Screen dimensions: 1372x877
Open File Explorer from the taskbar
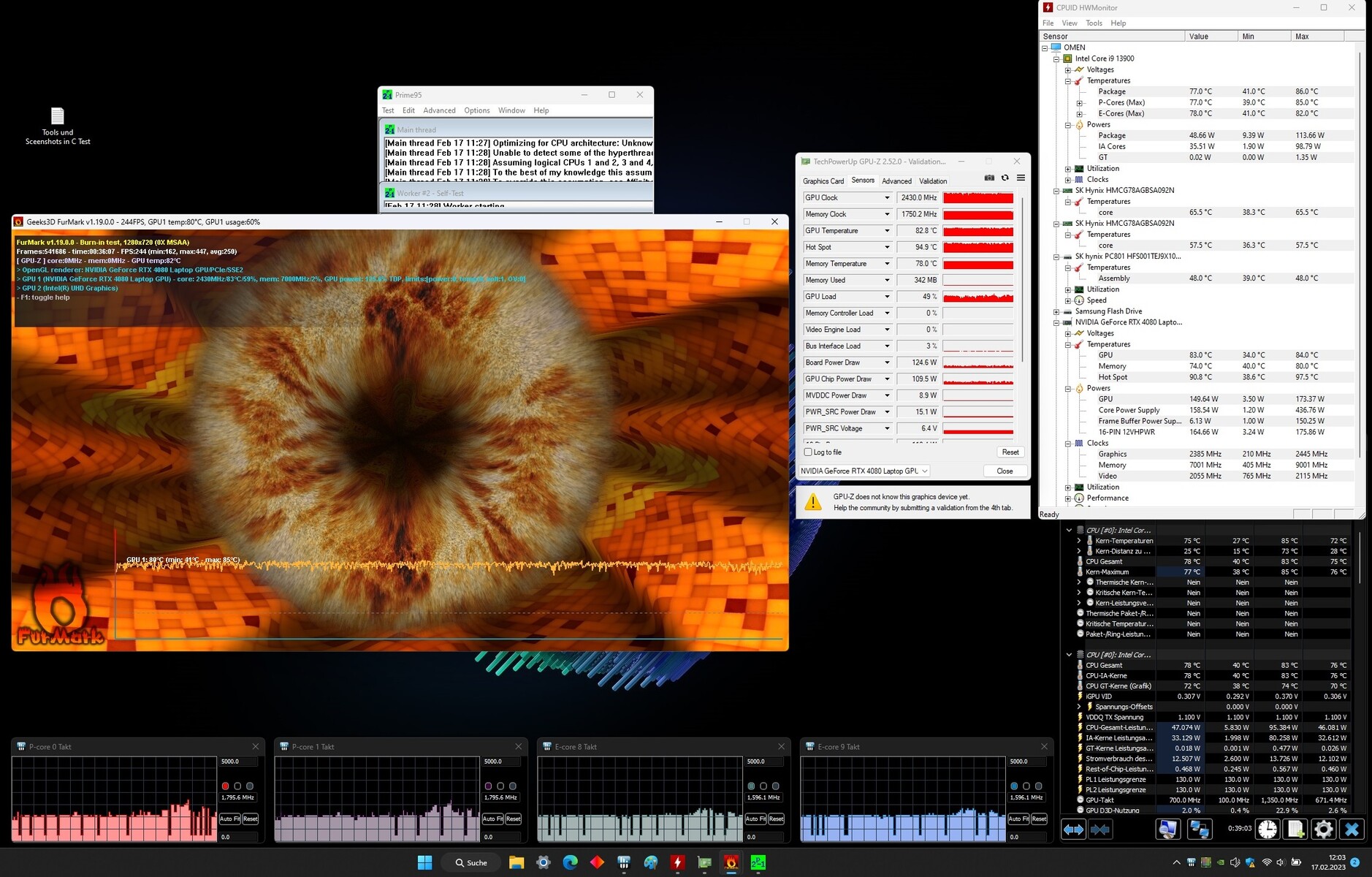[517, 862]
